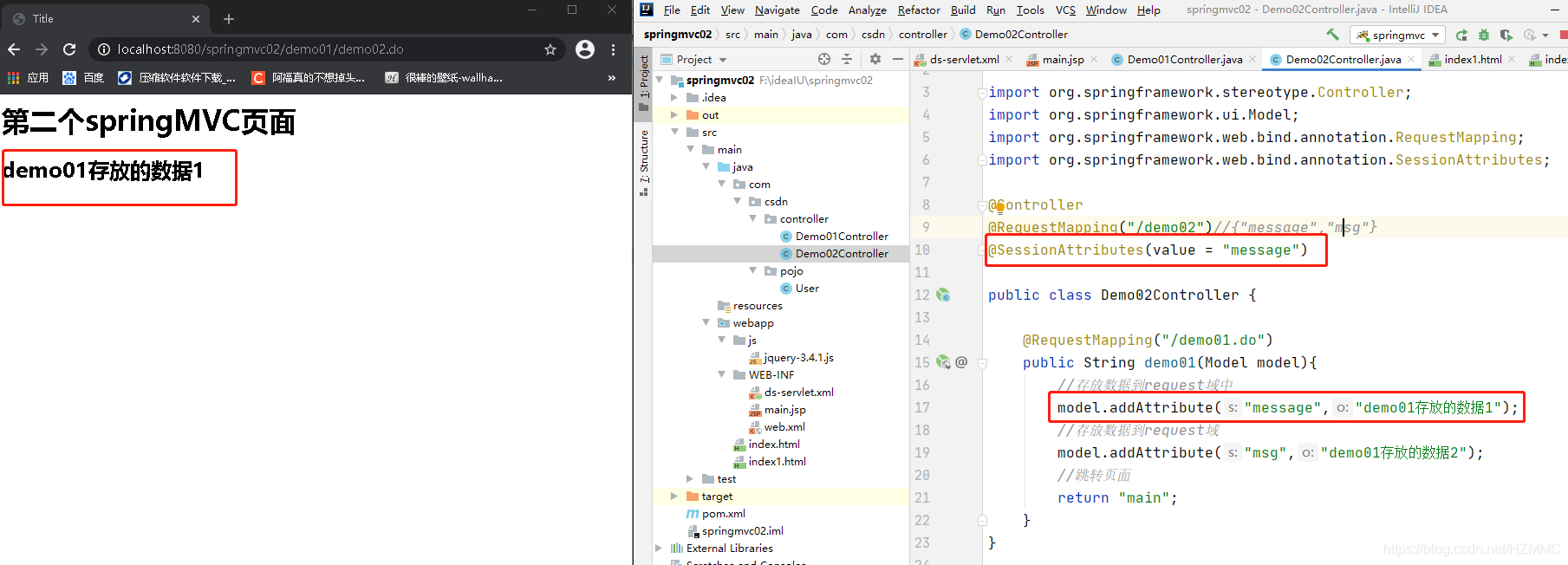Close the index1.html editor tab
The width and height of the screenshot is (1568, 565).
point(1512,59)
